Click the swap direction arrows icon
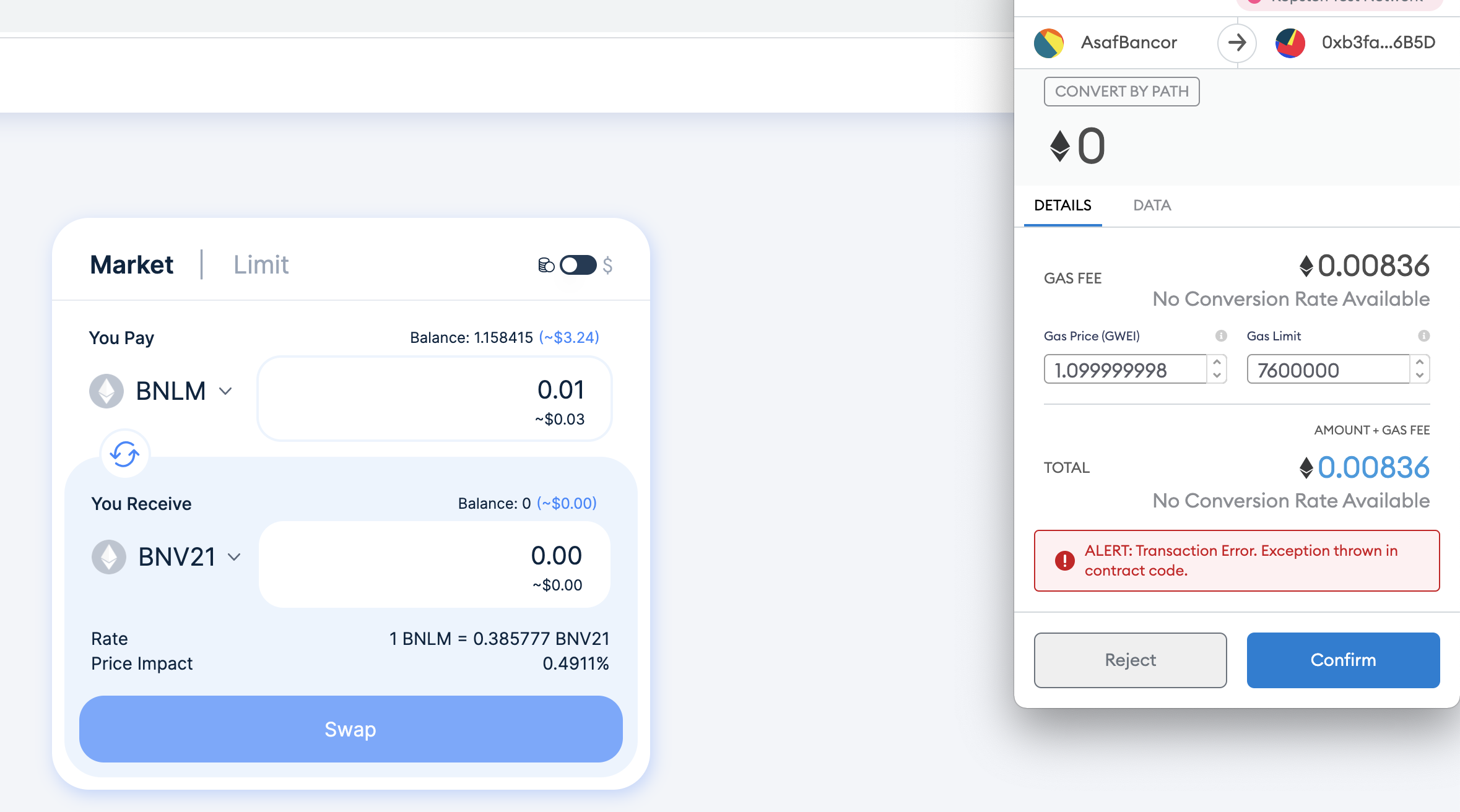The width and height of the screenshot is (1460, 812). click(x=124, y=454)
